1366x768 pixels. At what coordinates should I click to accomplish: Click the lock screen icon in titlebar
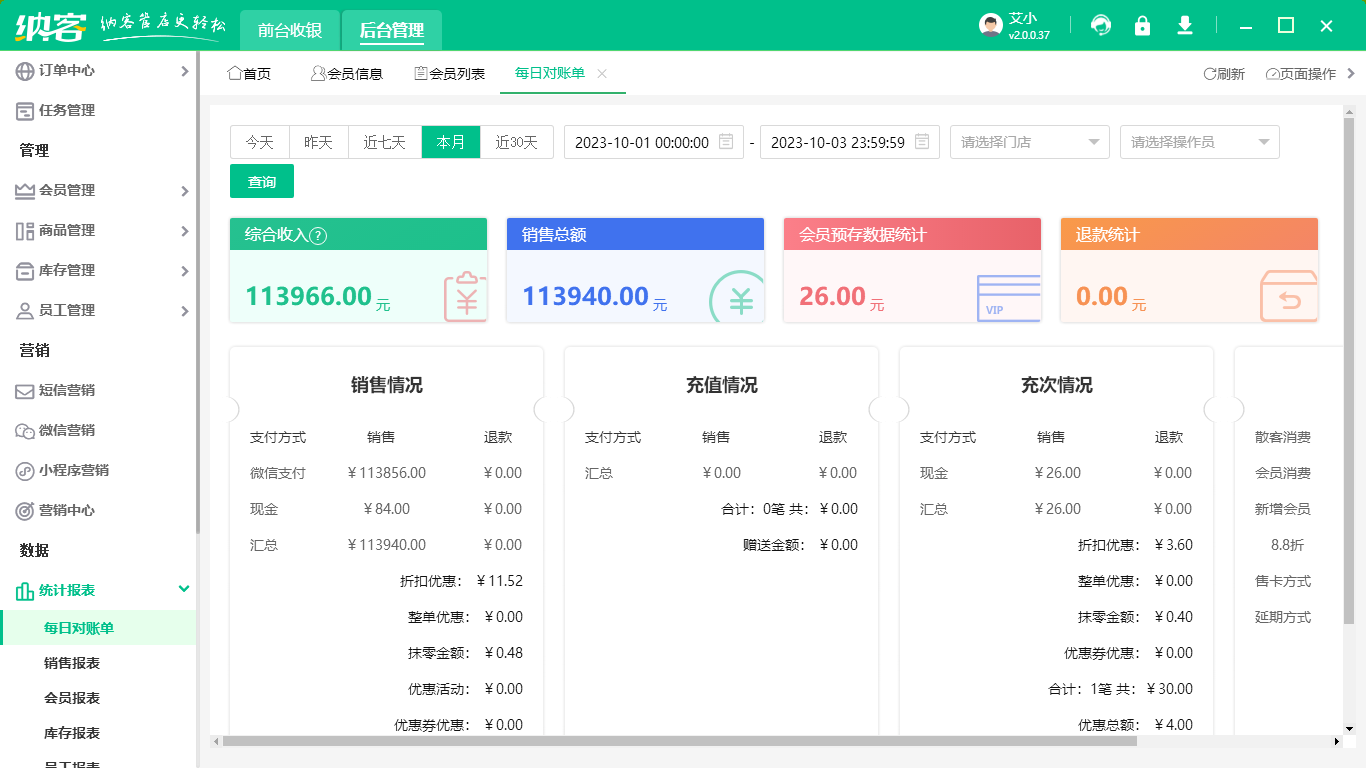[x=1143, y=25]
